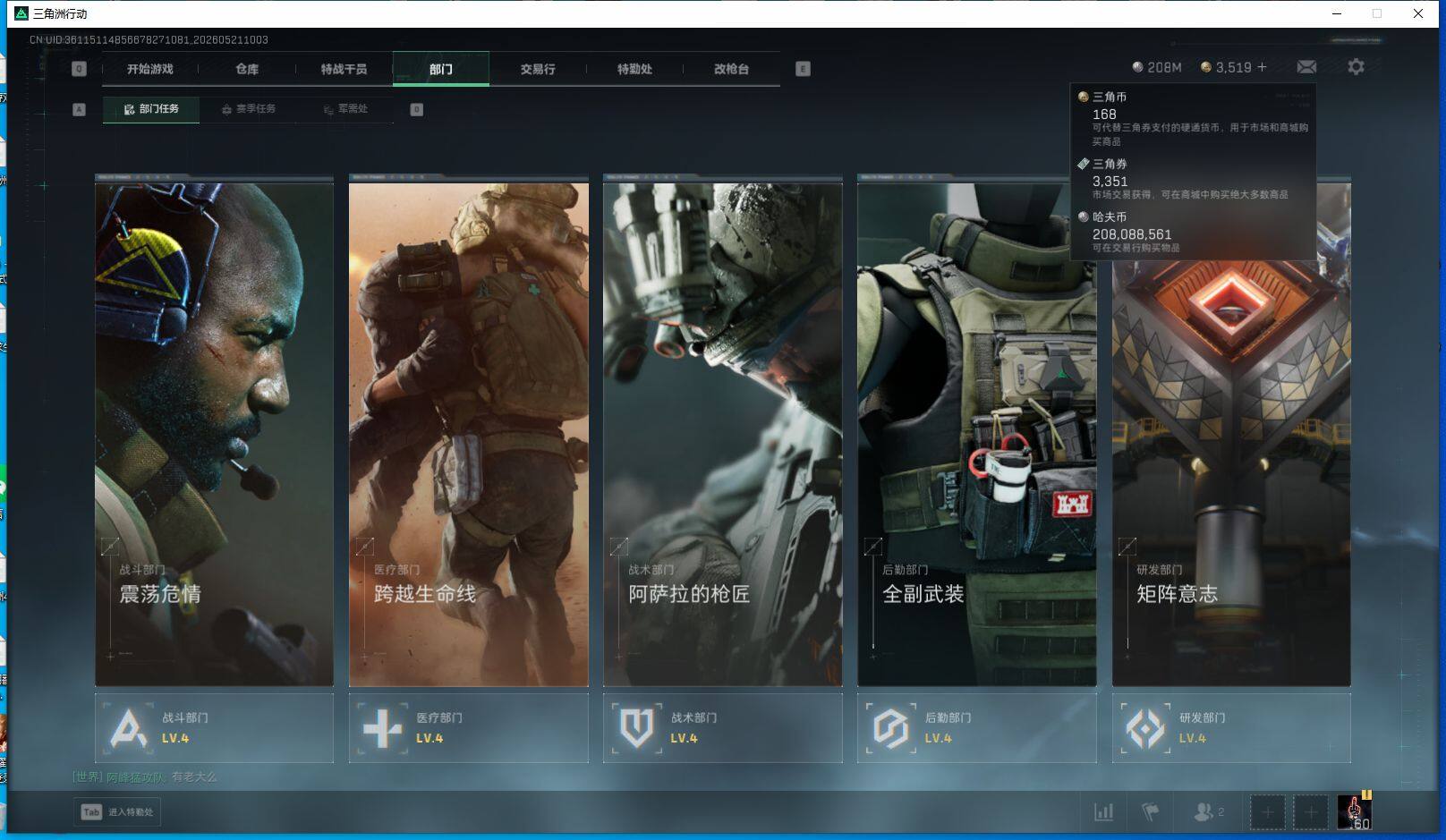
Task: Click the 战斗部门 LV.4 department emblem icon
Action: pos(128,728)
